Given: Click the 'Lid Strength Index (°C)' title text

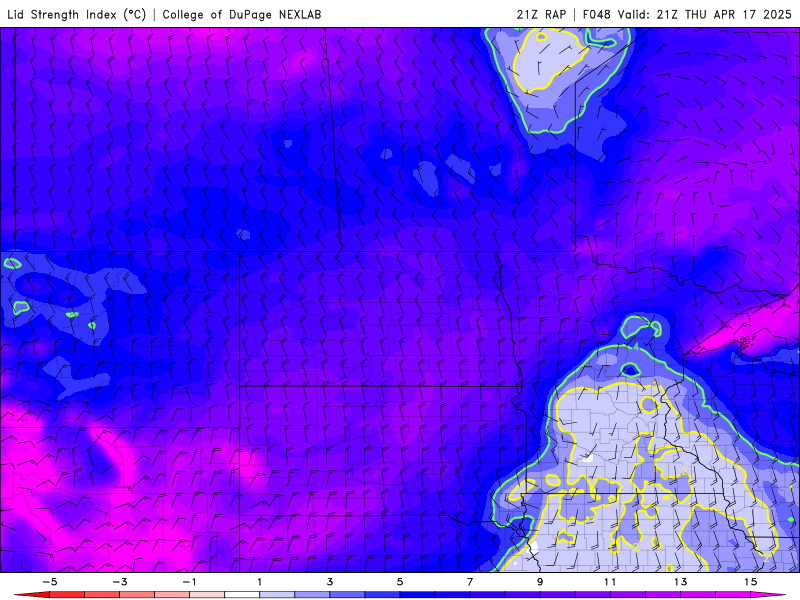Looking at the screenshot, I should [77, 14].
